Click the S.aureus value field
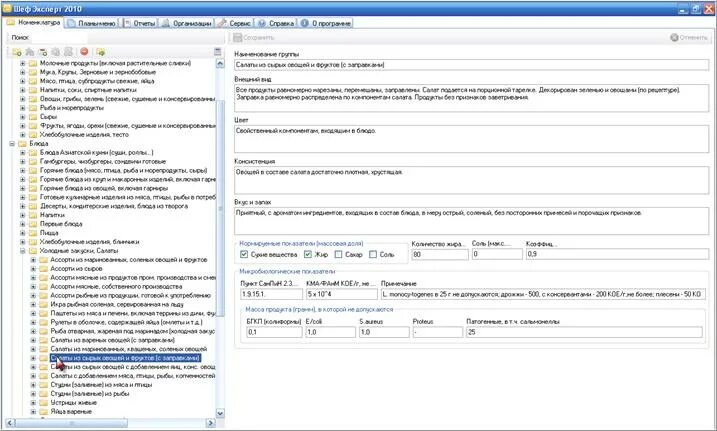This screenshot has height=431, width=717. [384, 332]
